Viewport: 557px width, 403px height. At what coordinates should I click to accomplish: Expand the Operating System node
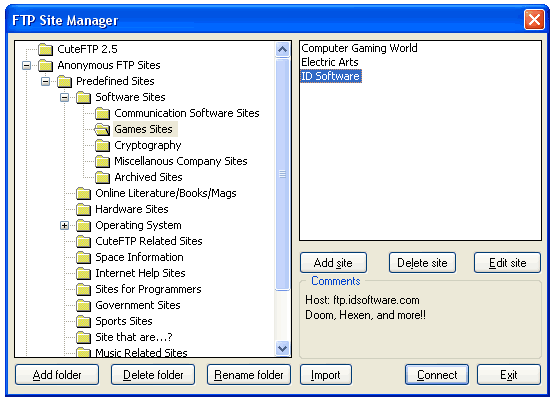tap(64, 225)
